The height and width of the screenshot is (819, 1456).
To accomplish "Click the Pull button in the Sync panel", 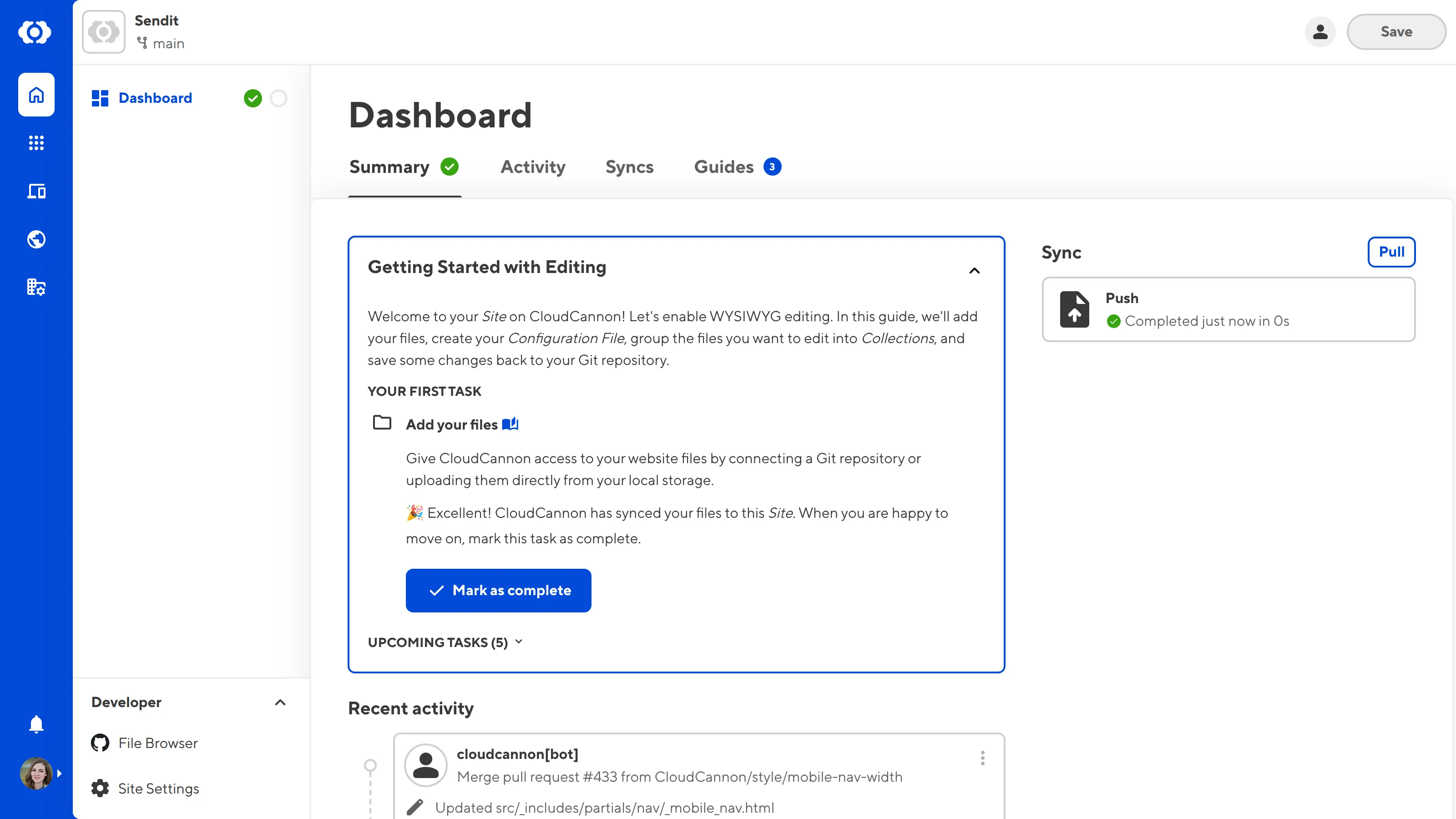I will (1391, 252).
